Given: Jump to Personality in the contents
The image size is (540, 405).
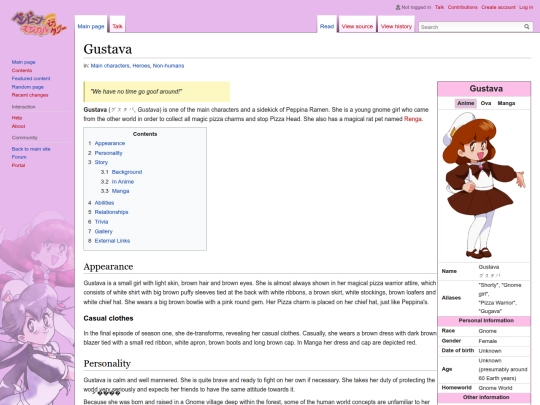Looking at the screenshot, I should (108, 153).
